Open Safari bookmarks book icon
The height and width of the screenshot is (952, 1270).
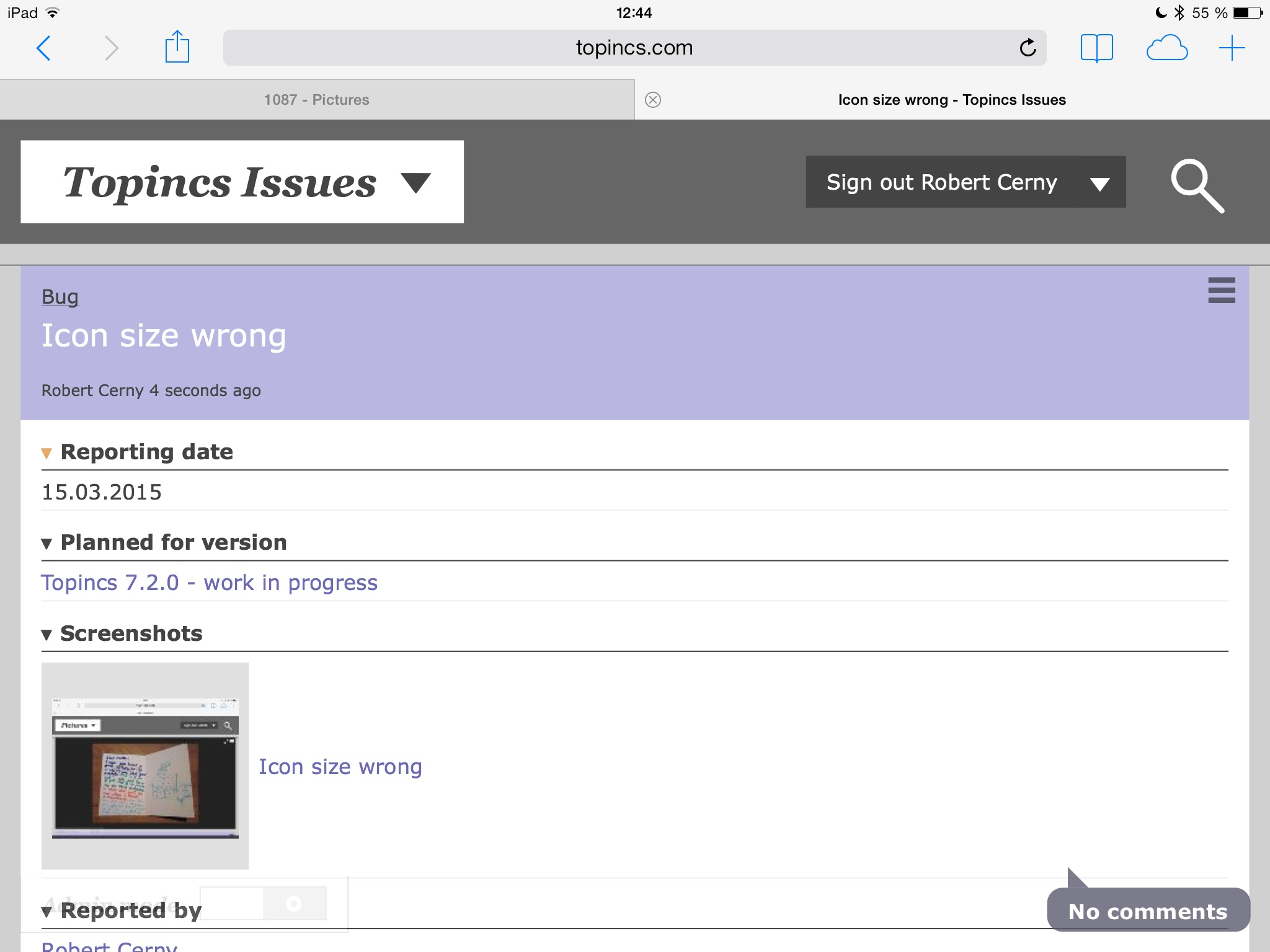[1096, 48]
